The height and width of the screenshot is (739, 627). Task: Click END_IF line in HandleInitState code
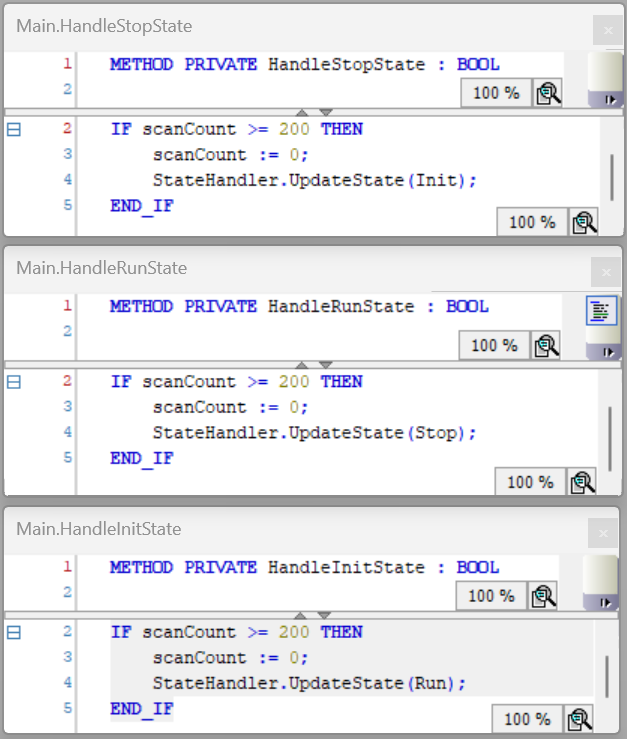click(x=142, y=710)
